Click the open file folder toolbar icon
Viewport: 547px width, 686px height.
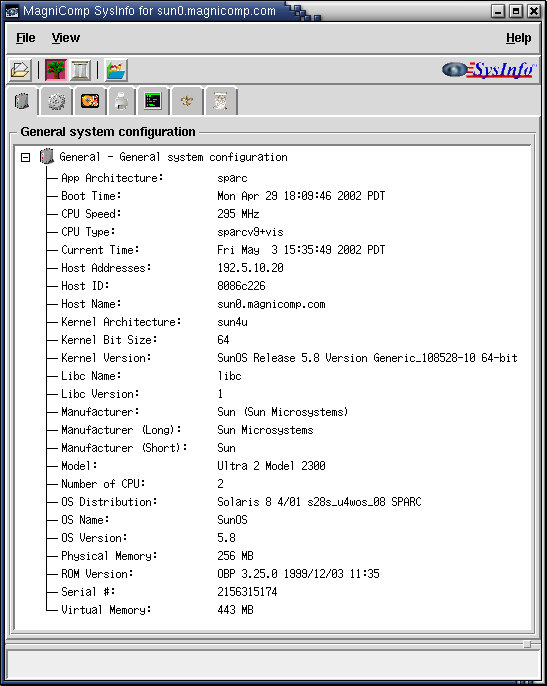[20, 70]
